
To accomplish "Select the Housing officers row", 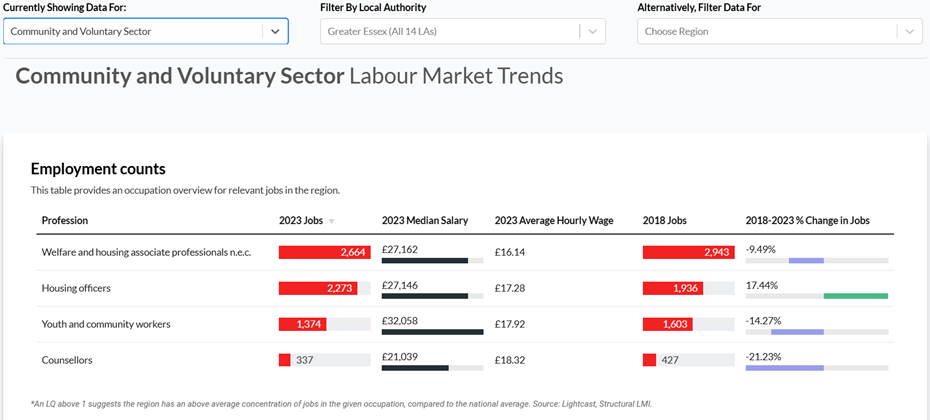I will 76,288.
